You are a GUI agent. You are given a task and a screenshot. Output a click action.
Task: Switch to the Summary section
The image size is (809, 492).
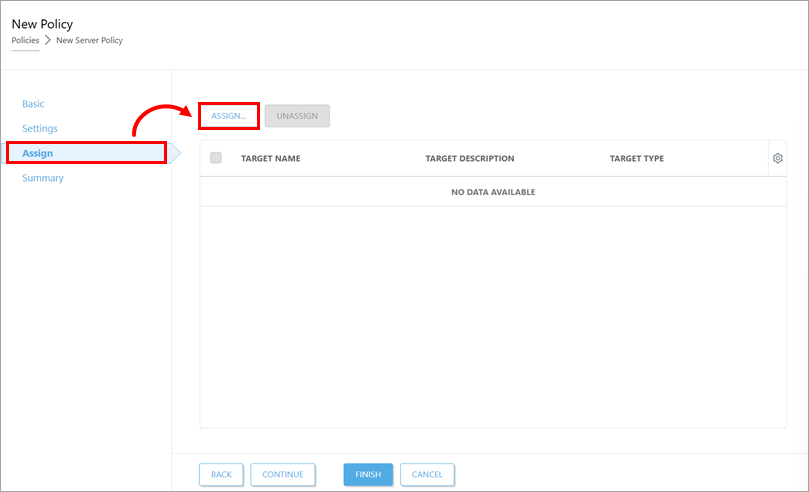pos(43,178)
